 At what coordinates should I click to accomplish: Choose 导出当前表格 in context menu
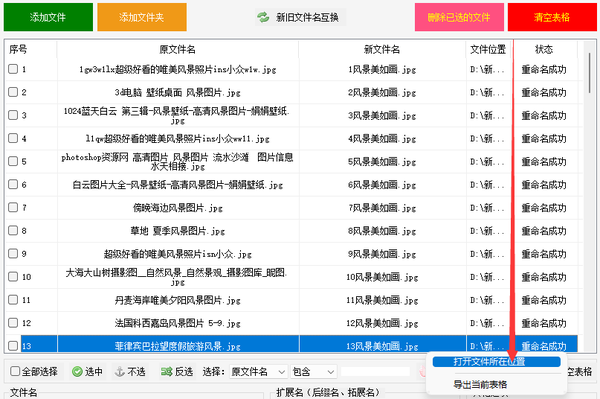[480, 384]
